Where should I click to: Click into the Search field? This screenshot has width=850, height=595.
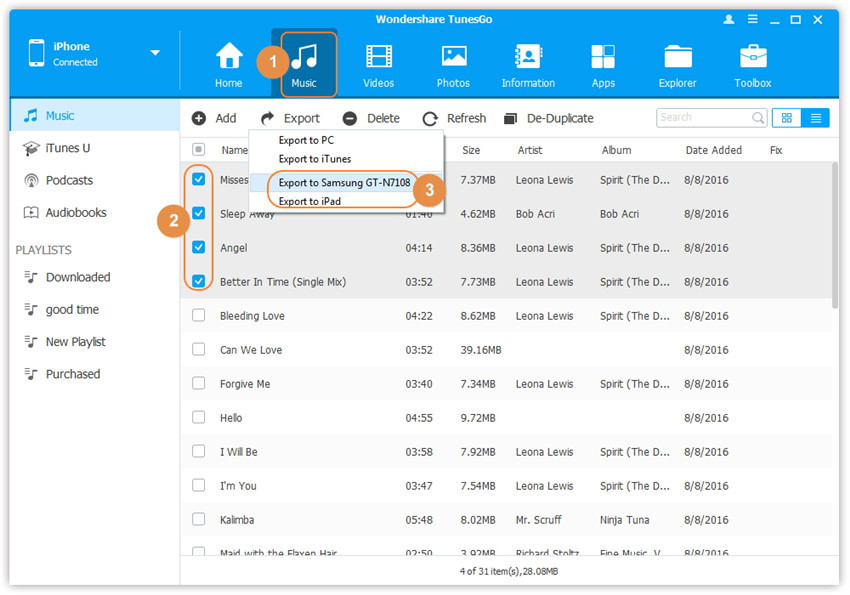click(703, 118)
